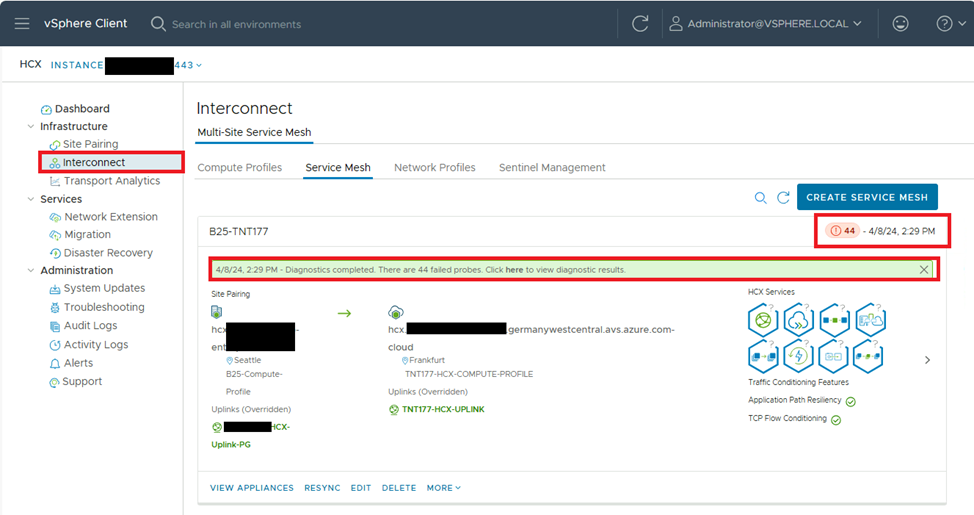Click the HCX service icon with three linked squares, bottom row

pyautogui.click(x=868, y=357)
